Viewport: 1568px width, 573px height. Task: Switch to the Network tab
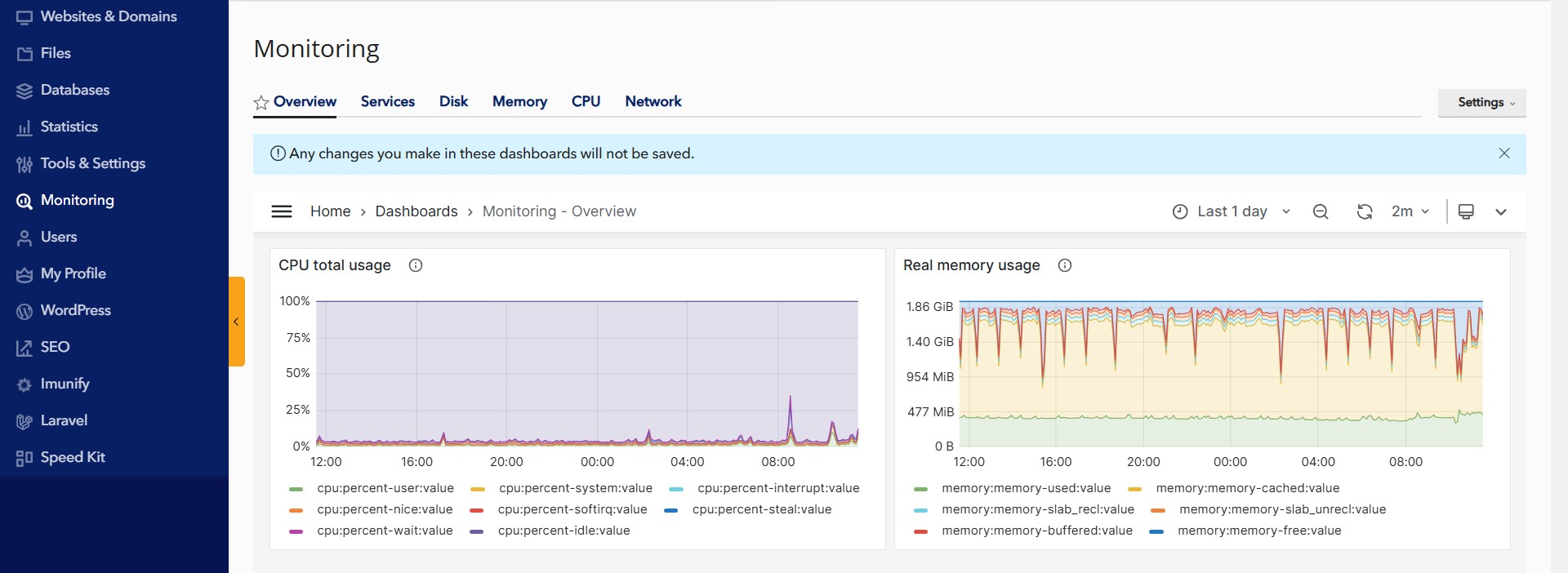(x=653, y=102)
